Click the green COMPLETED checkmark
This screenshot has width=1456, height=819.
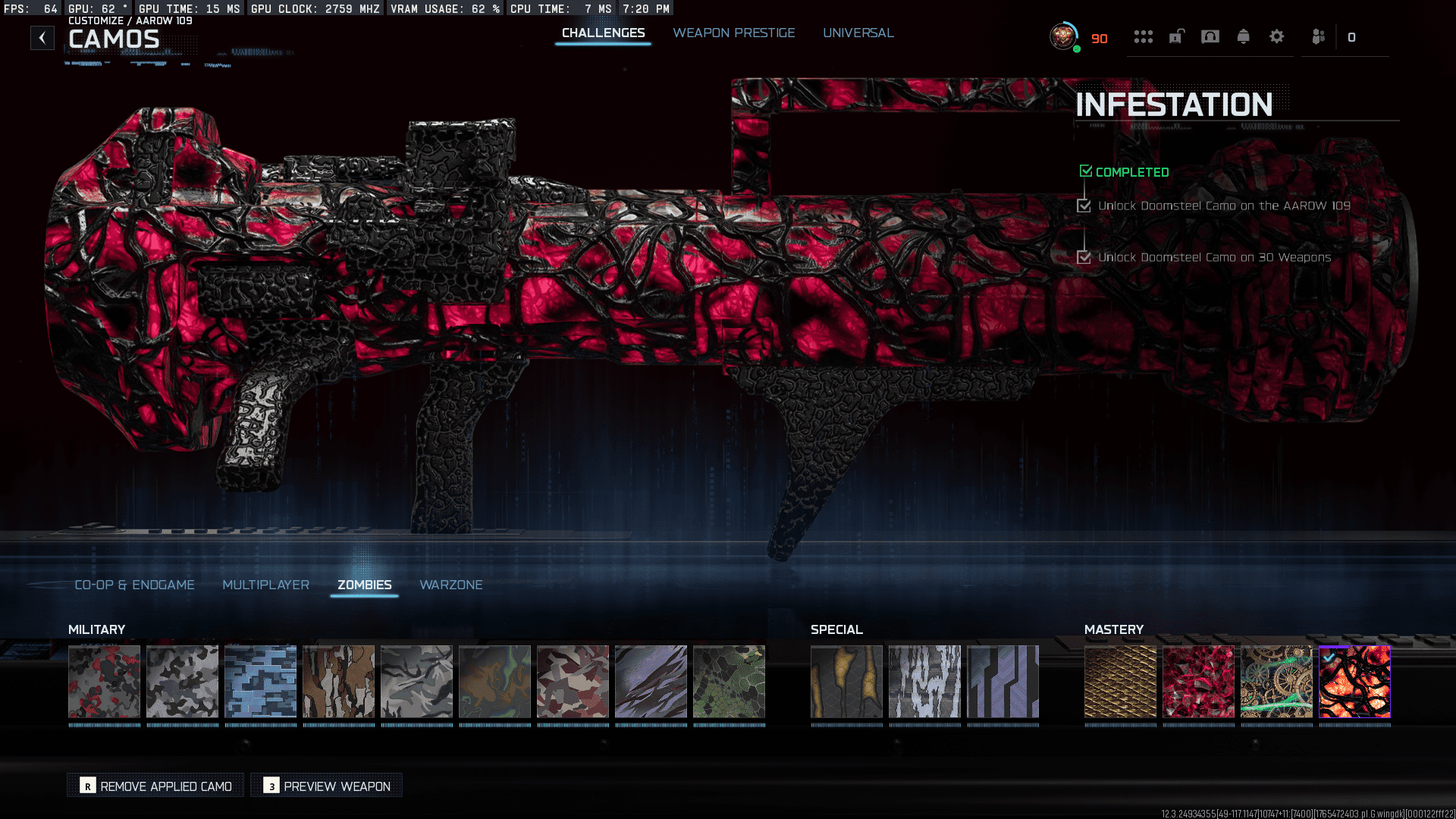pyautogui.click(x=1086, y=171)
